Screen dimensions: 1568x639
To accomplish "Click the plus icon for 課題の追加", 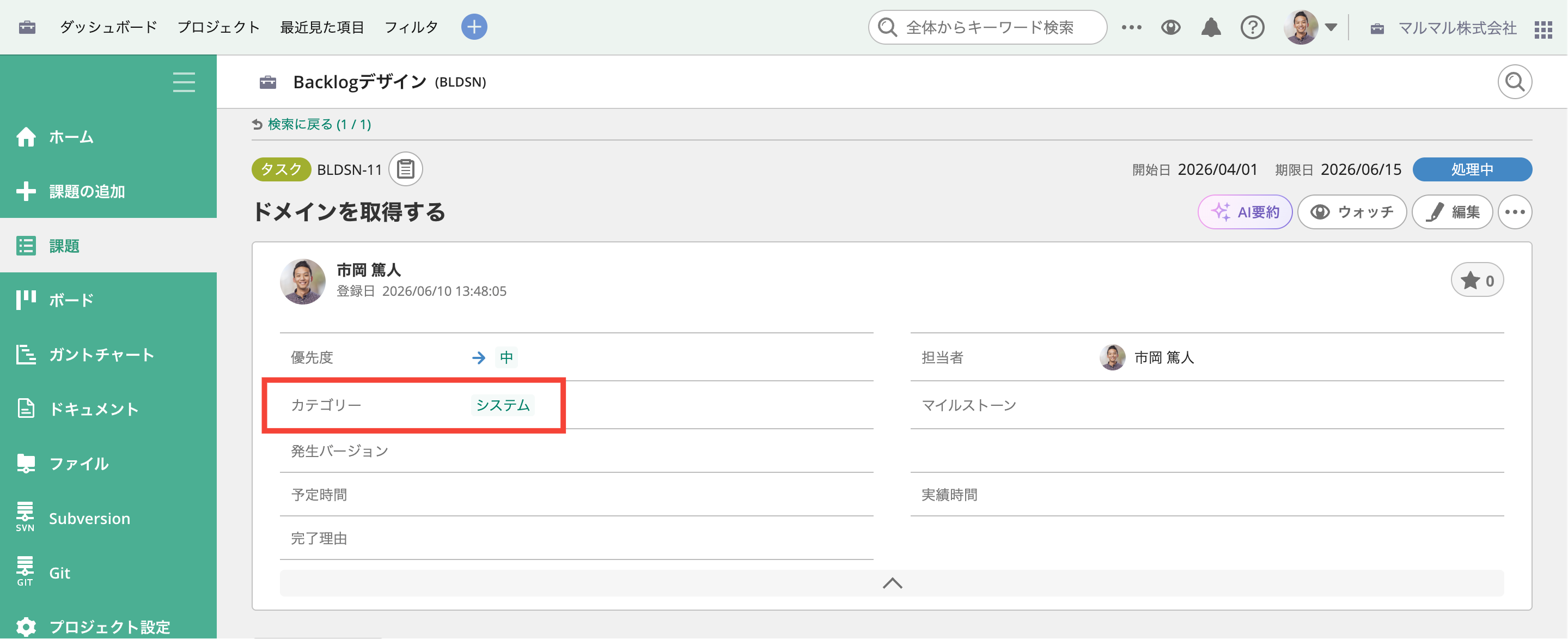I will (x=26, y=191).
